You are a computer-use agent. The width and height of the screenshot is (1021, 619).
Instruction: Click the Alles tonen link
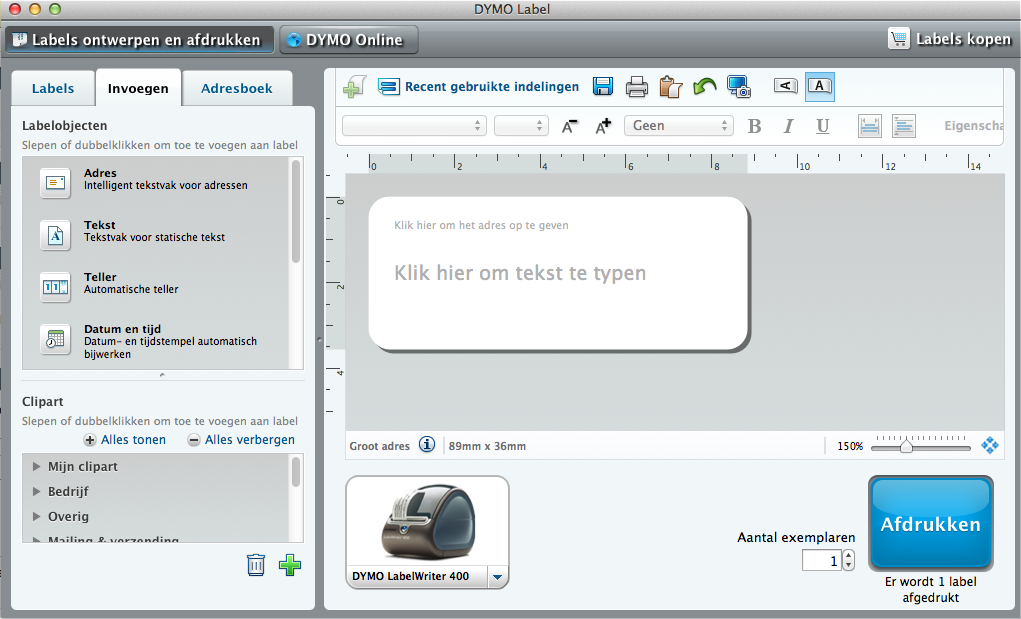[x=126, y=440]
